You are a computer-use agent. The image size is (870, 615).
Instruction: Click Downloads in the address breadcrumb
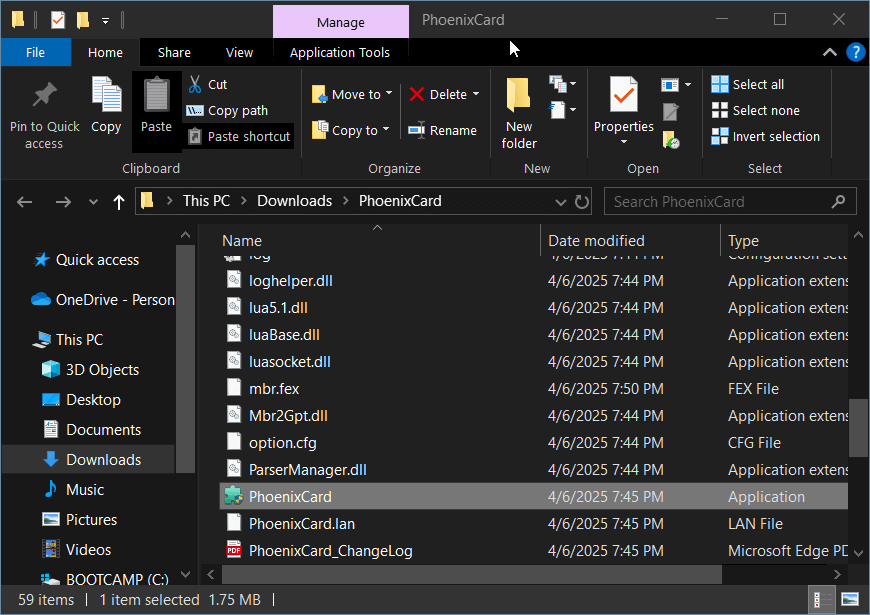click(x=295, y=201)
